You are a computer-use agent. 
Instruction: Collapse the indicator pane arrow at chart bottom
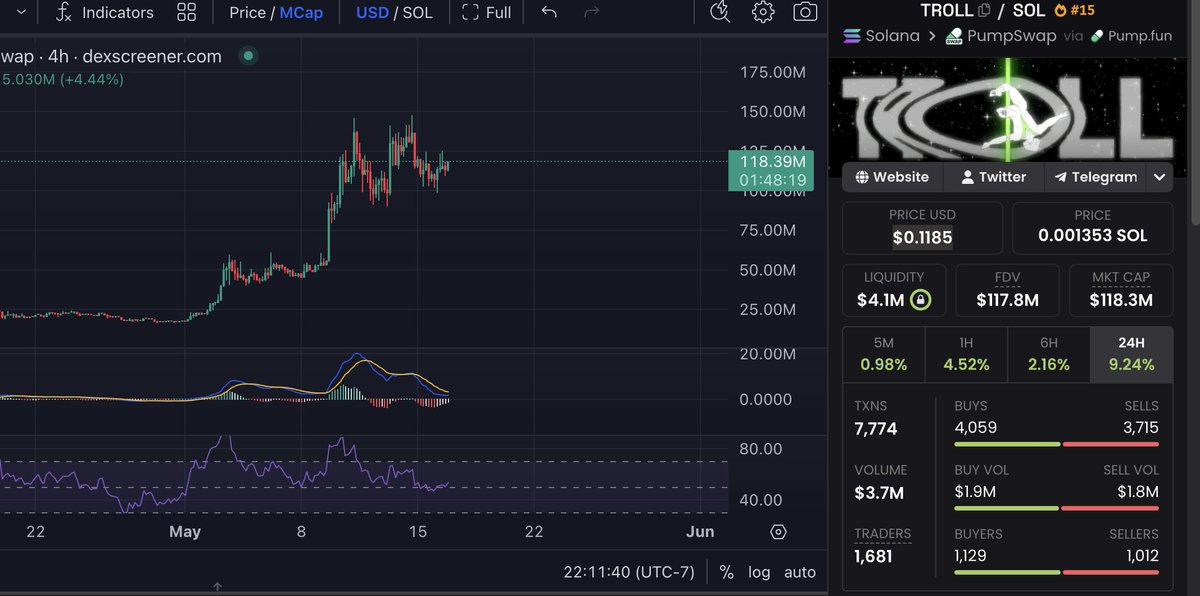[217, 587]
